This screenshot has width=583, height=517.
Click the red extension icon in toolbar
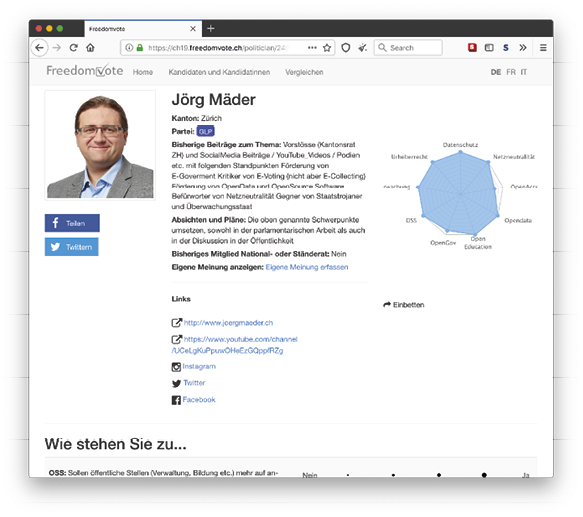pyautogui.click(x=472, y=48)
